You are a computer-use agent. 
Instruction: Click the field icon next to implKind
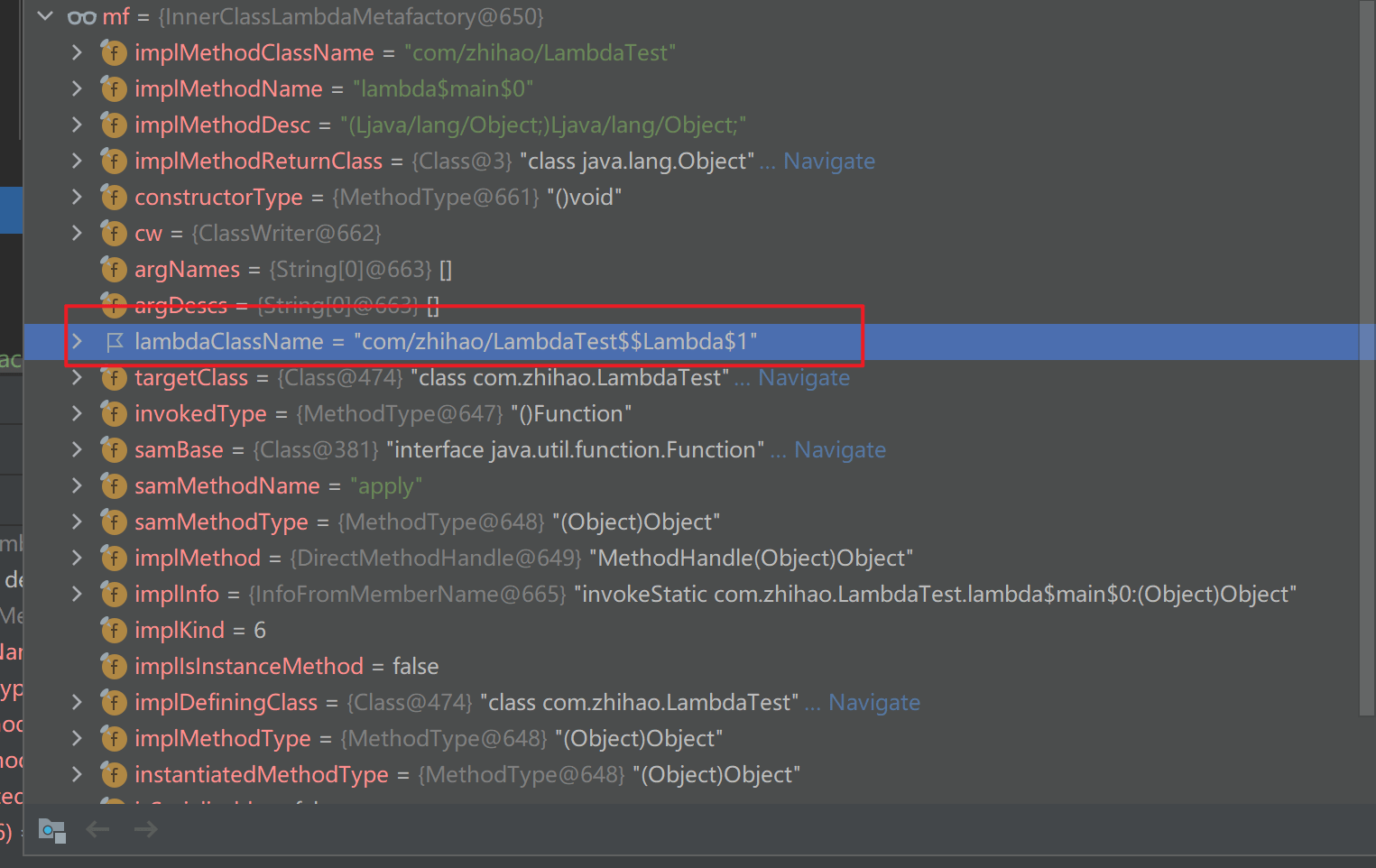coord(114,631)
